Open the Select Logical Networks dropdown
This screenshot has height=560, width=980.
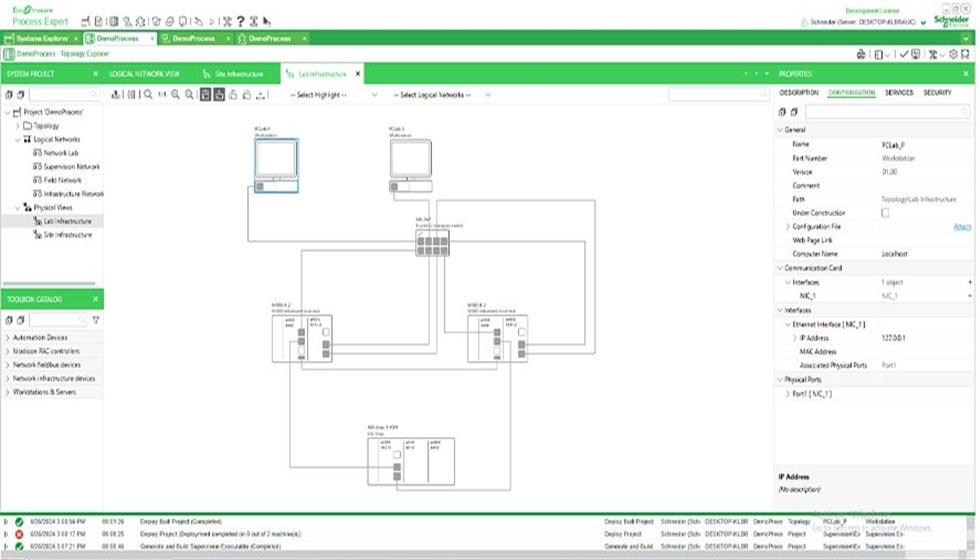[439, 95]
